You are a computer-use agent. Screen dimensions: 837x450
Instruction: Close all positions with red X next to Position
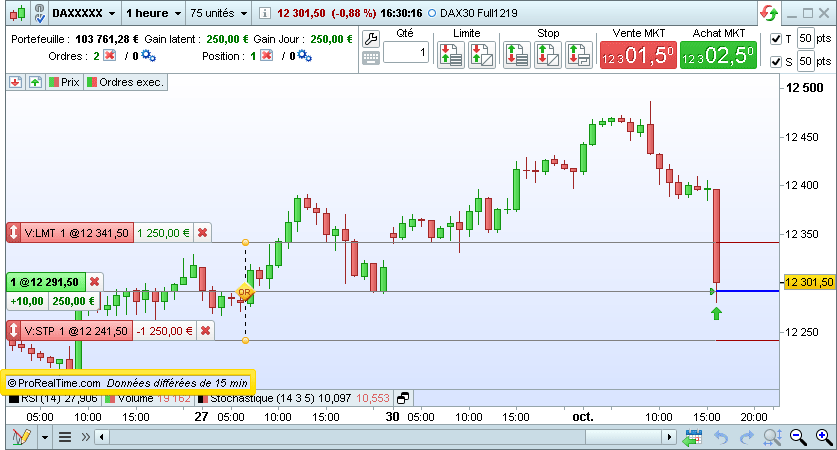pyautogui.click(x=266, y=56)
